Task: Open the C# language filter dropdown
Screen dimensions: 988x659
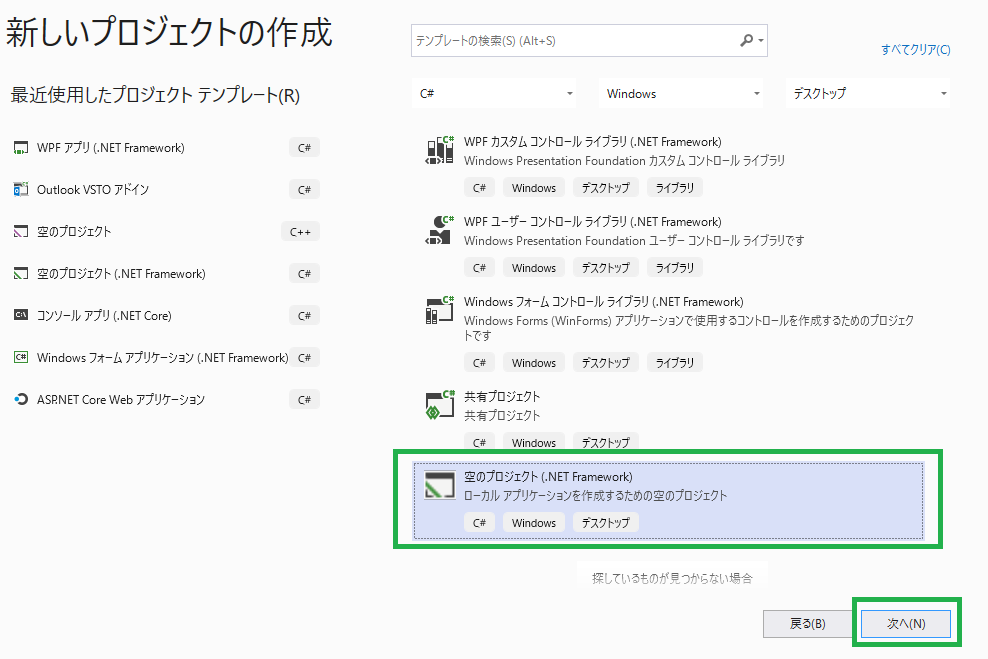Action: 493,93
